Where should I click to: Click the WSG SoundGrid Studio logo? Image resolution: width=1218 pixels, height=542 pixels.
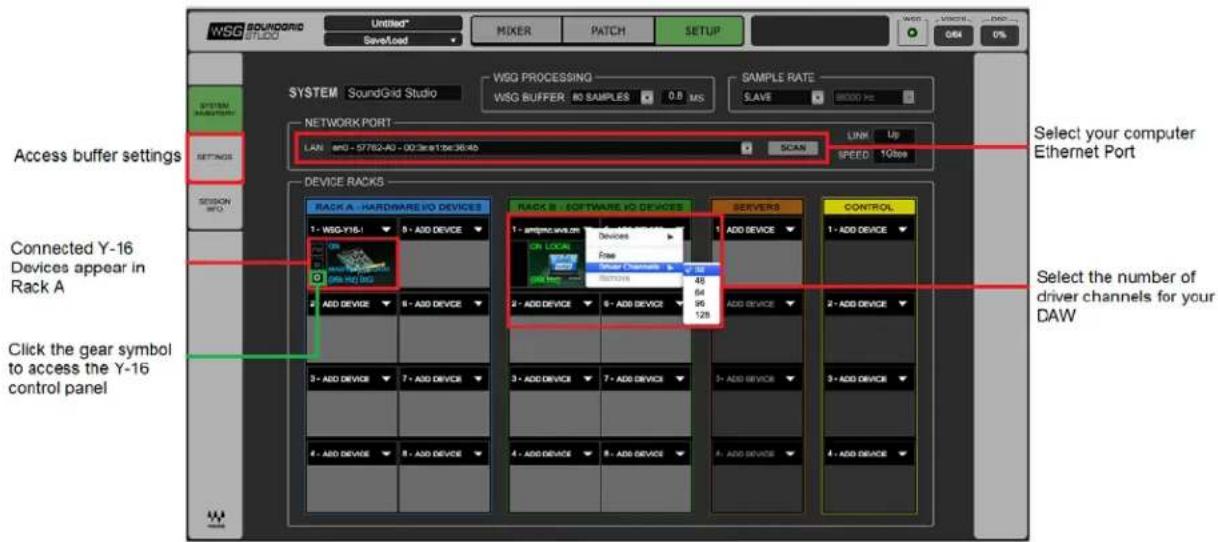pos(254,31)
